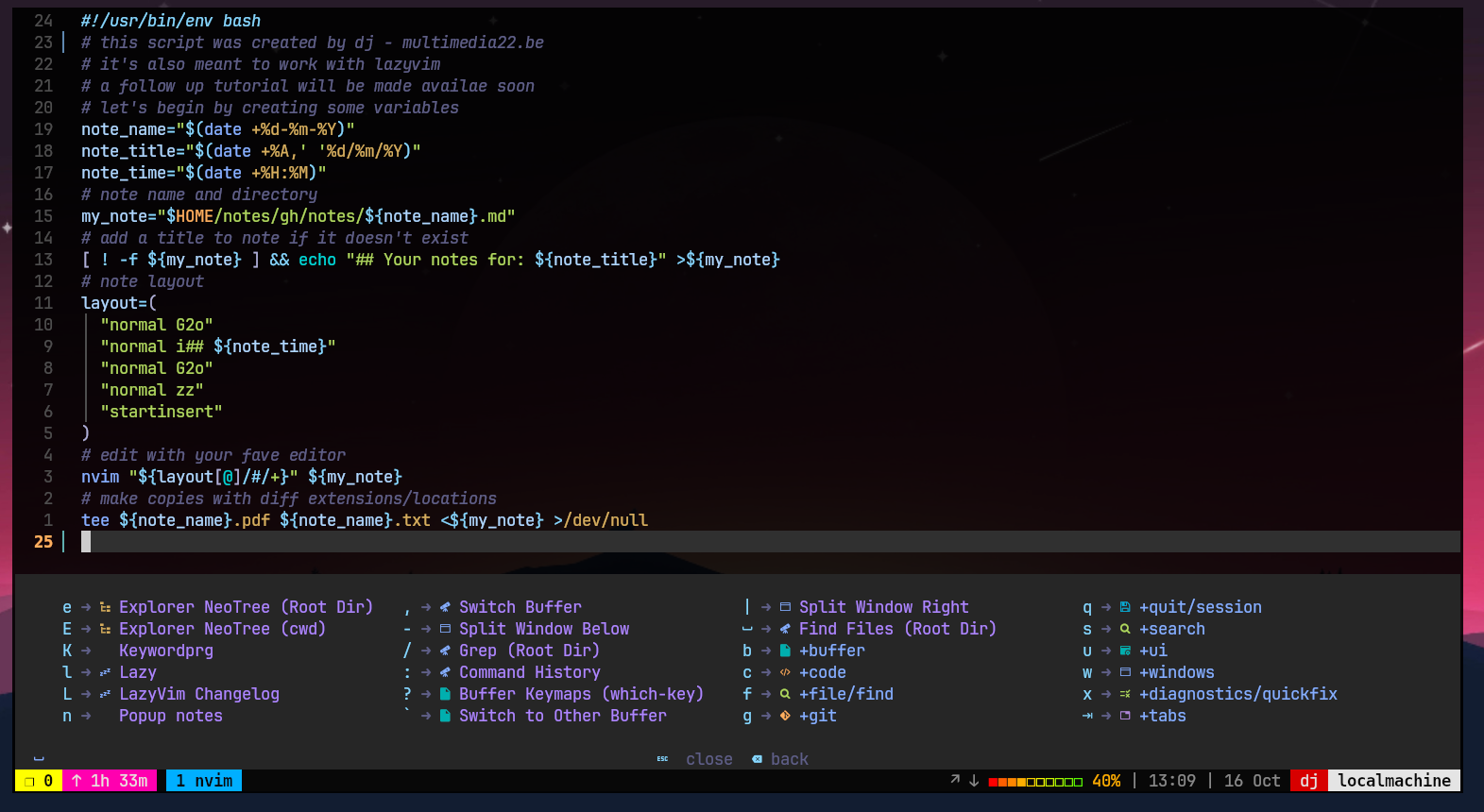
Task: Click the up-arrow icon before '1h 33m'
Action: [77, 781]
